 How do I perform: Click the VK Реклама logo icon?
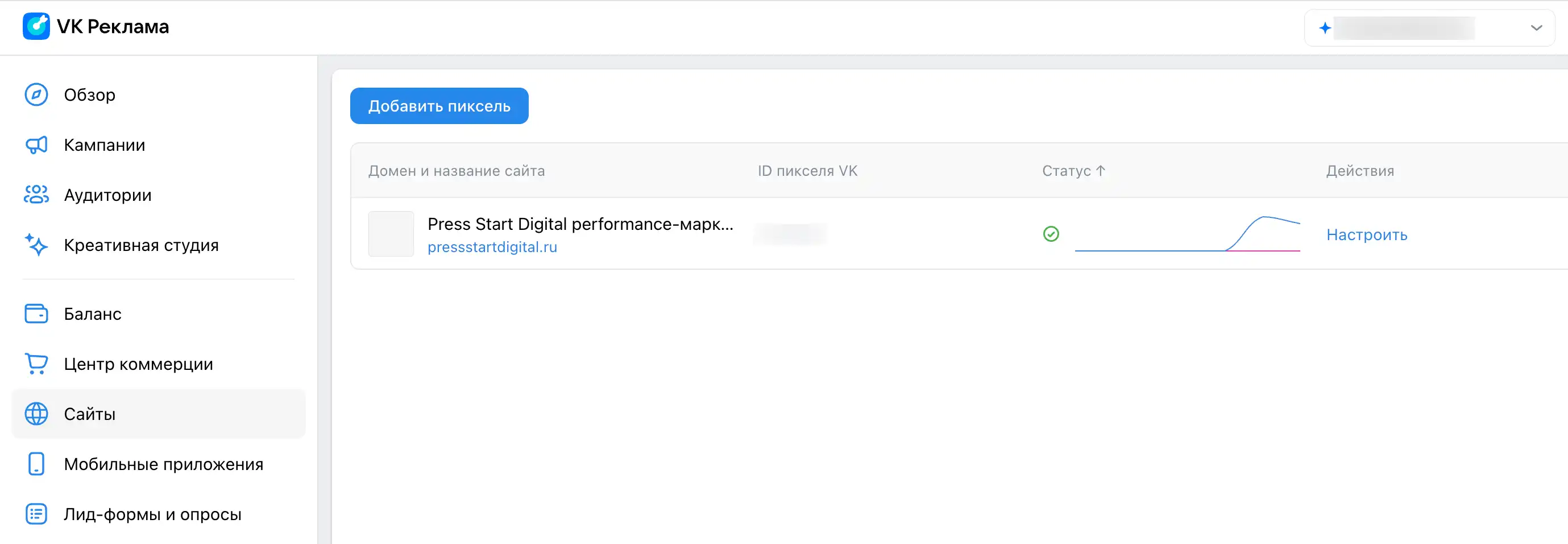pos(36,26)
